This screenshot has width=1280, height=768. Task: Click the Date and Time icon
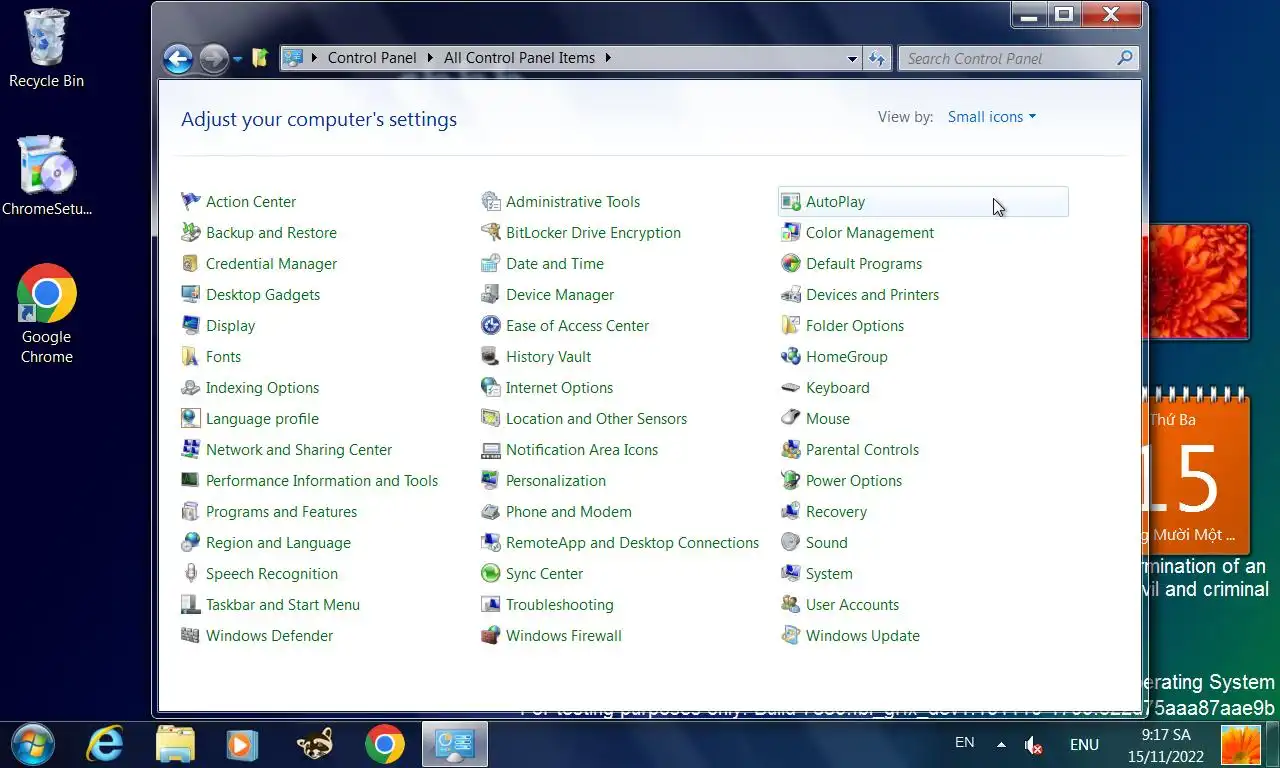490,264
